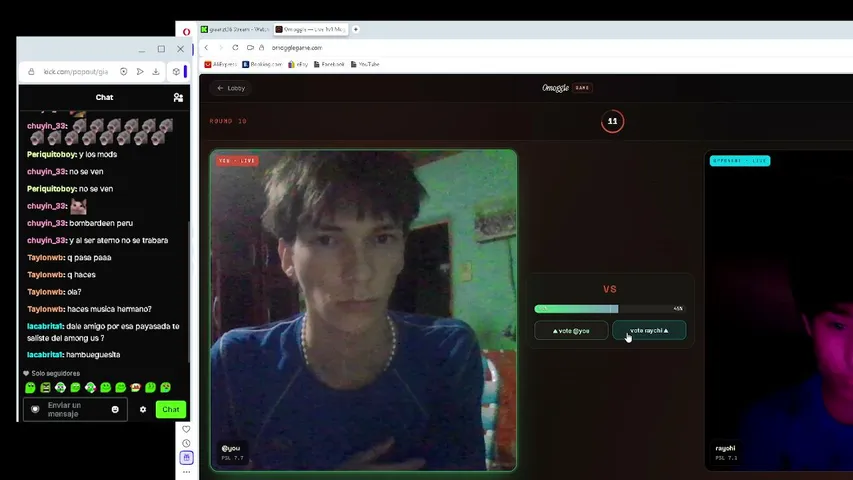Image resolution: width=853 pixels, height=480 pixels.
Task: Switch to the Omoggle tab
Action: click(310, 29)
